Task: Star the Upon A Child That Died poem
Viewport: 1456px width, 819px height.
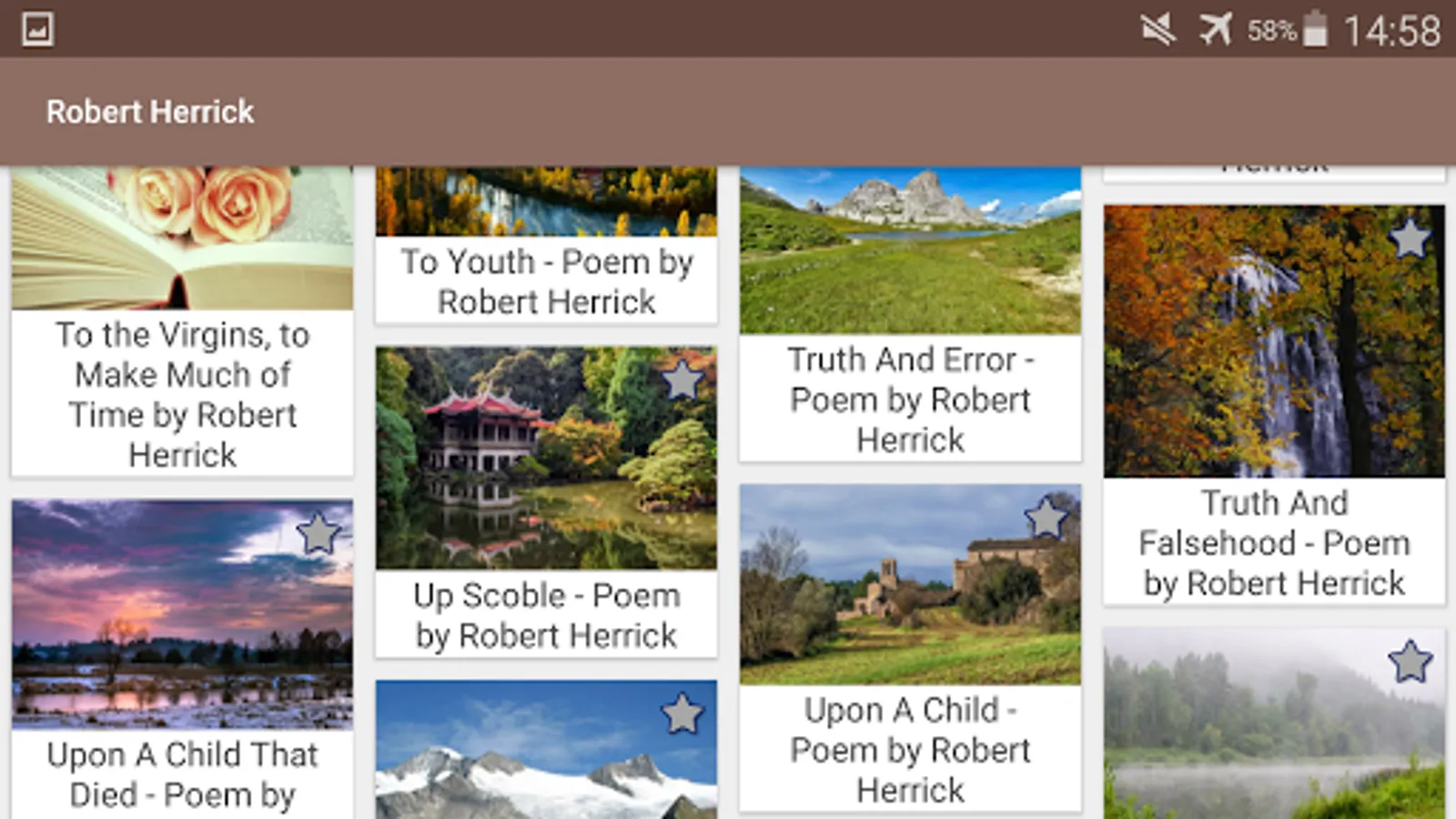Action: 318,533
